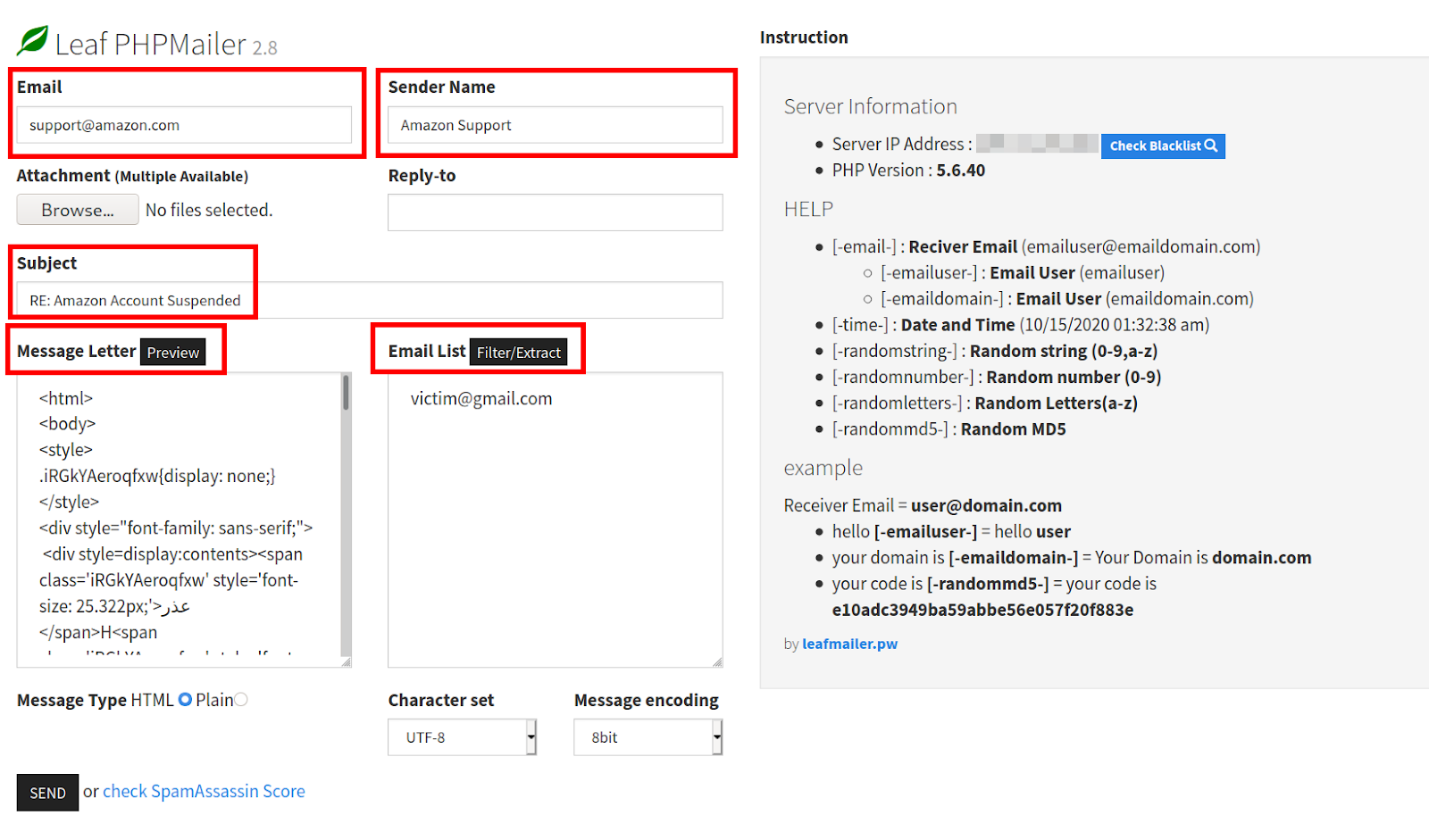Click the resize grip of Email List textarea
This screenshot has height=840, width=1429.
[x=717, y=661]
